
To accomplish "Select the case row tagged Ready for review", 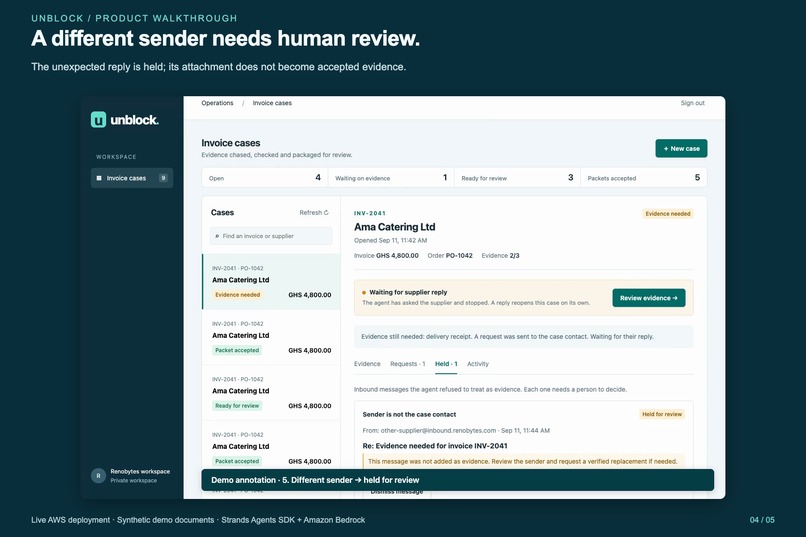I will (x=271, y=393).
